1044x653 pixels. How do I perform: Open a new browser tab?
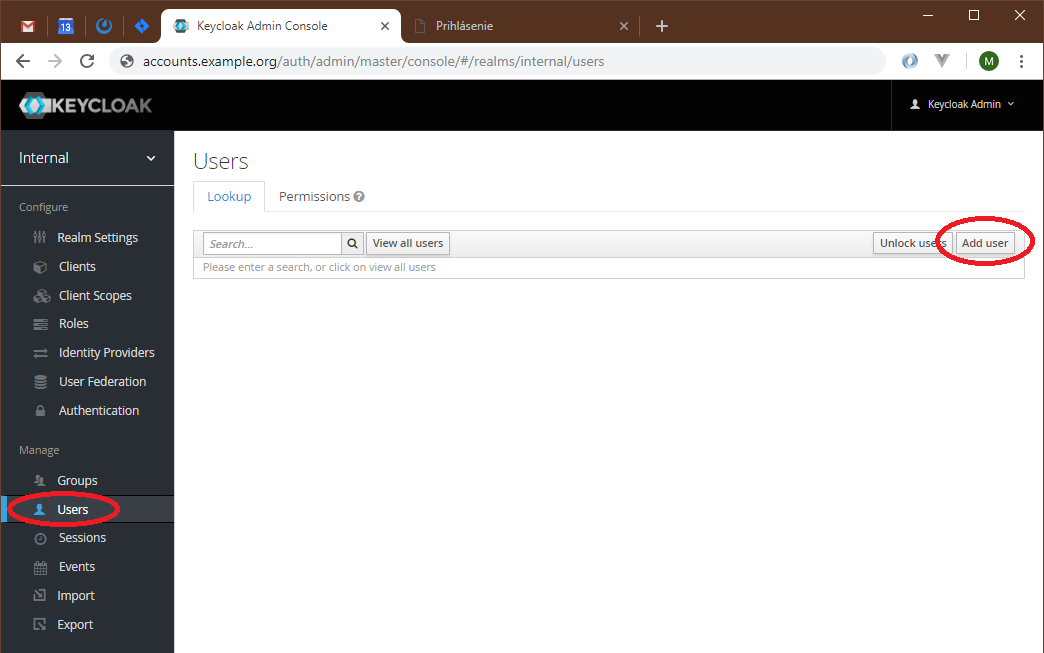(662, 26)
